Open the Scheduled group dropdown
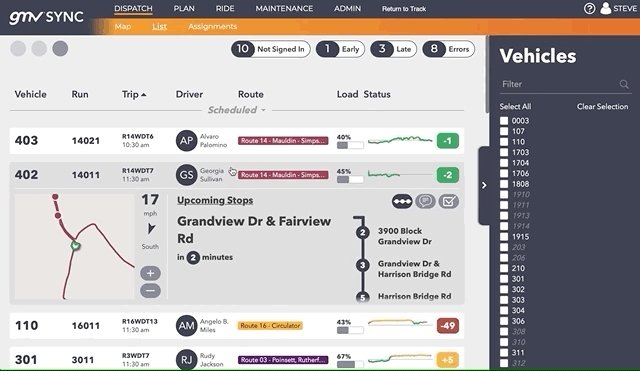The image size is (640, 371). click(237, 110)
